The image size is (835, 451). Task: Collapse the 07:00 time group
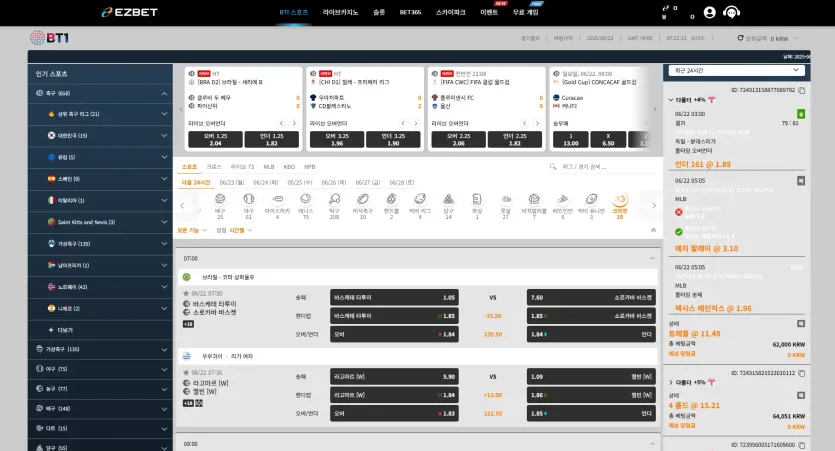(652, 258)
